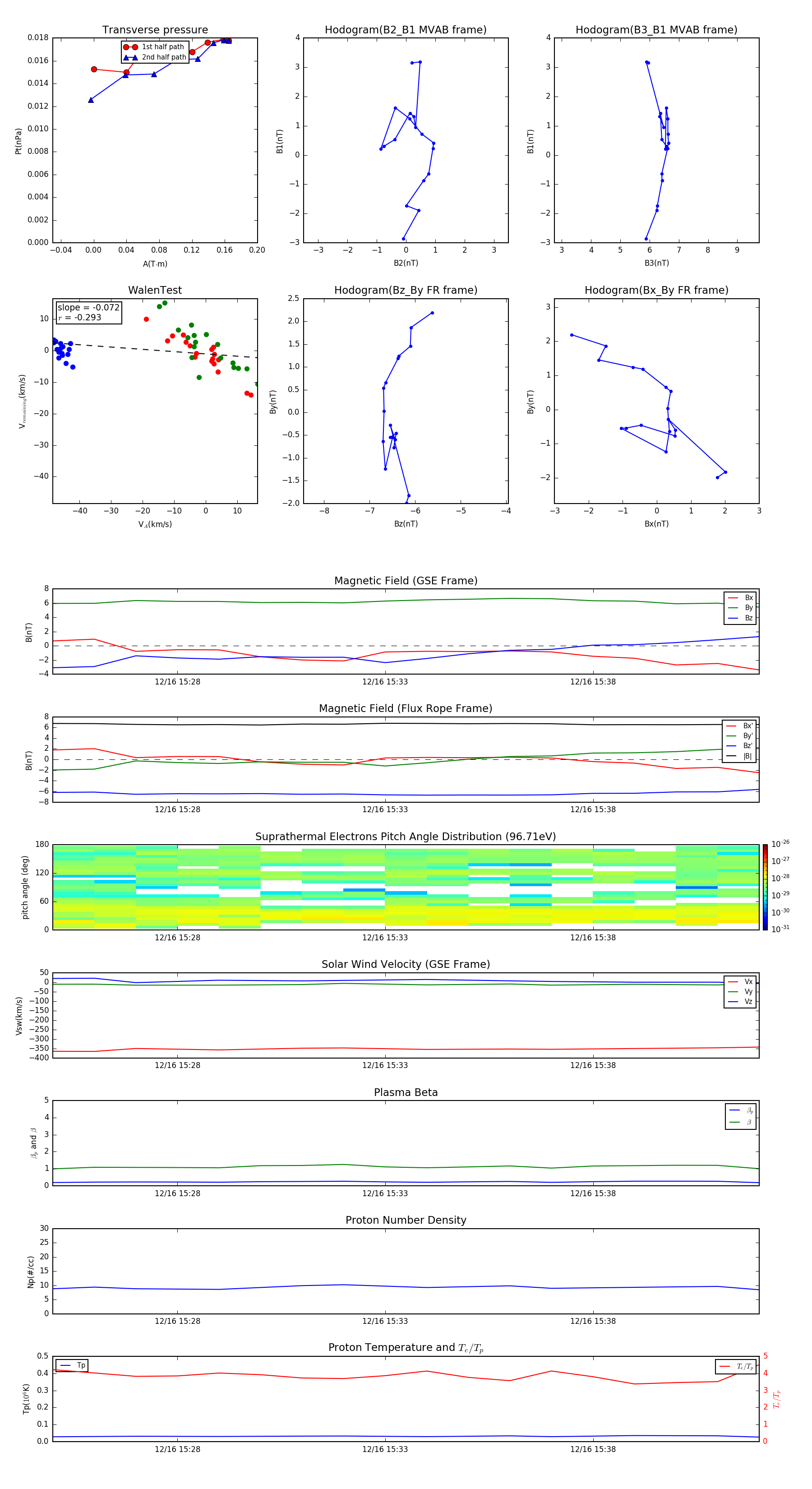Select Bz in GSE magnetic field legend
Screen dimensions: 812x1489
[740, 618]
